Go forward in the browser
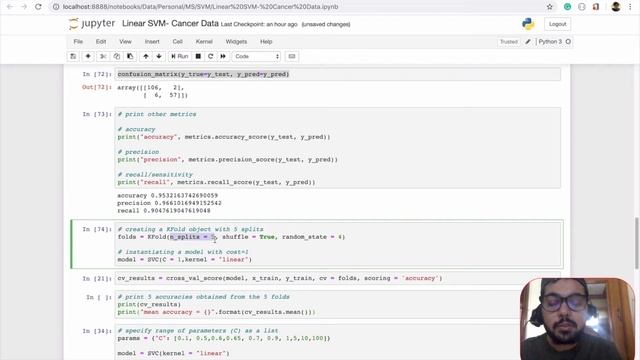The image size is (640, 360). [x=24, y=7]
